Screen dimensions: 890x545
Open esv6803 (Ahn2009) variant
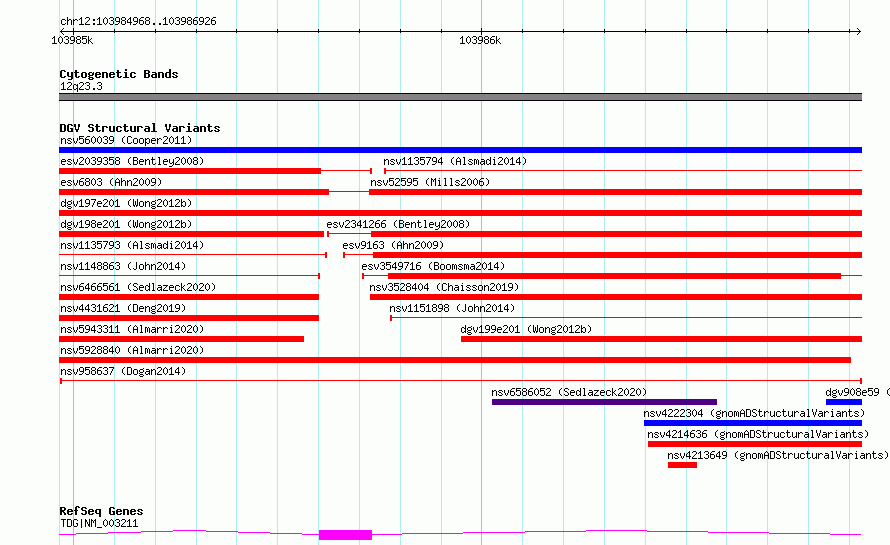tap(111, 182)
